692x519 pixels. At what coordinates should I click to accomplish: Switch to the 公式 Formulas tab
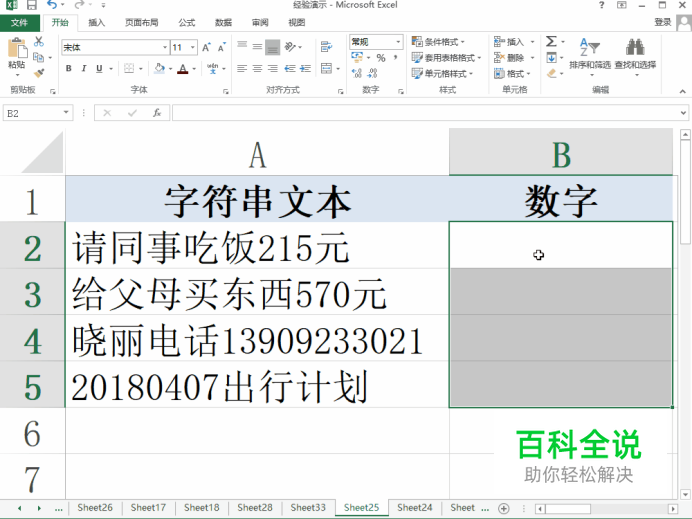click(x=187, y=23)
